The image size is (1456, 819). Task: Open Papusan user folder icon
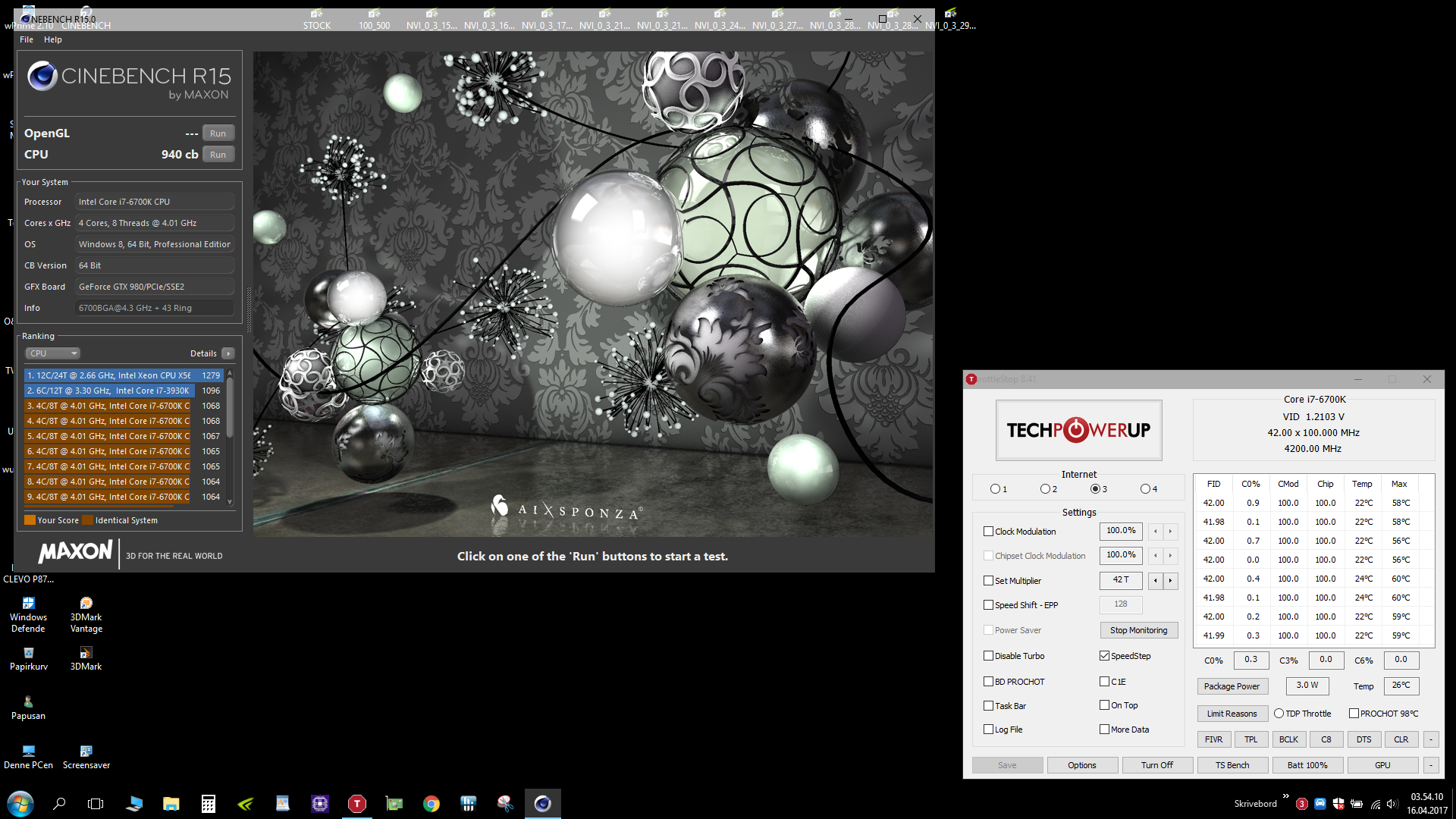(x=28, y=708)
